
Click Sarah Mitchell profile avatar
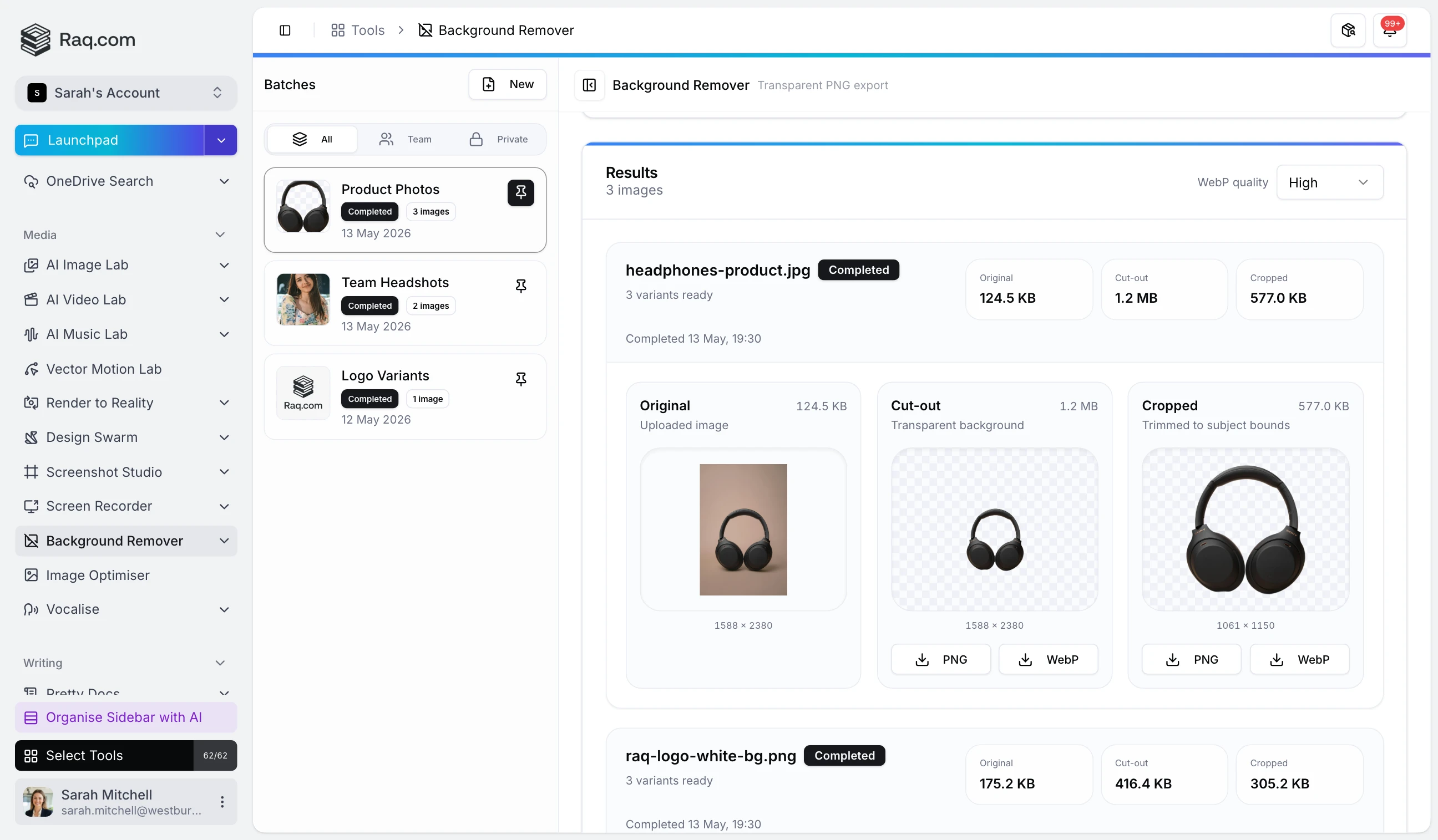point(38,802)
